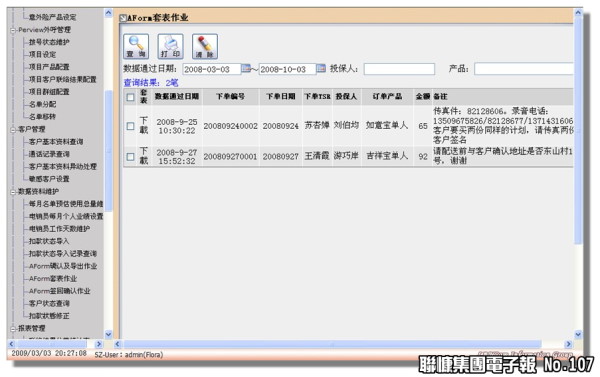Open 扣款状态导入记录查询 in the tree
The height and width of the screenshot is (377, 600).
pos(62,253)
